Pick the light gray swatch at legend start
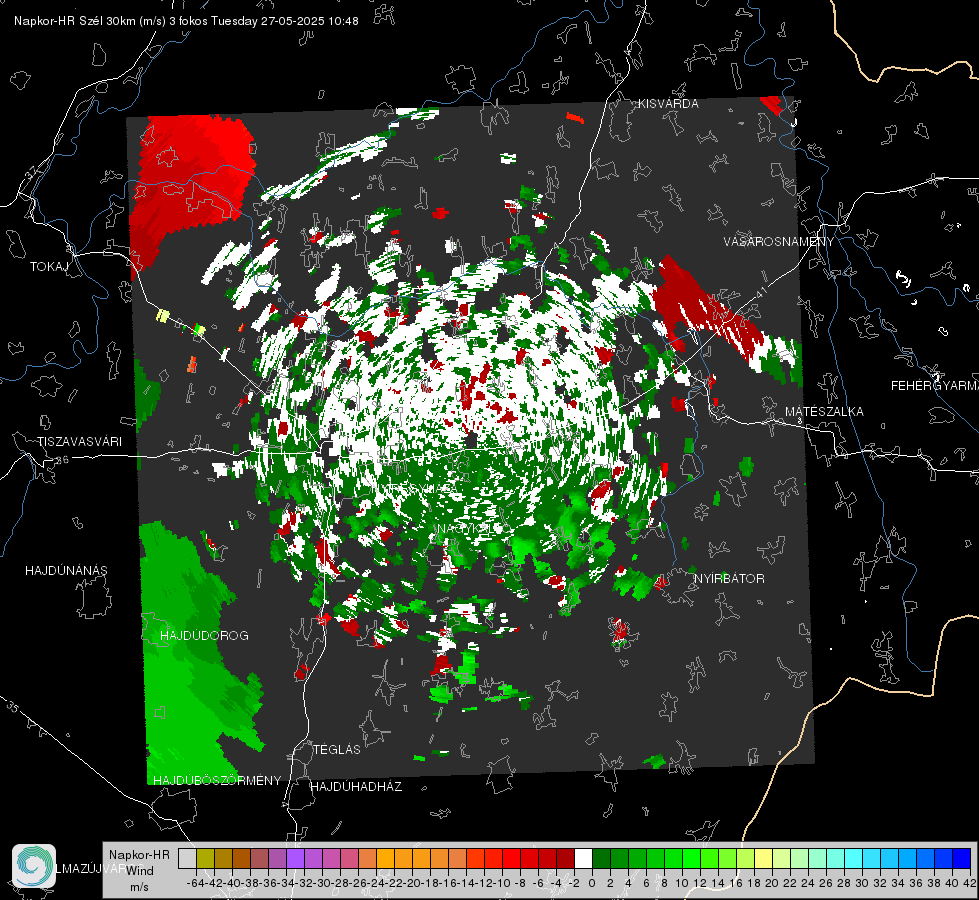979x900 pixels. pyautogui.click(x=187, y=858)
